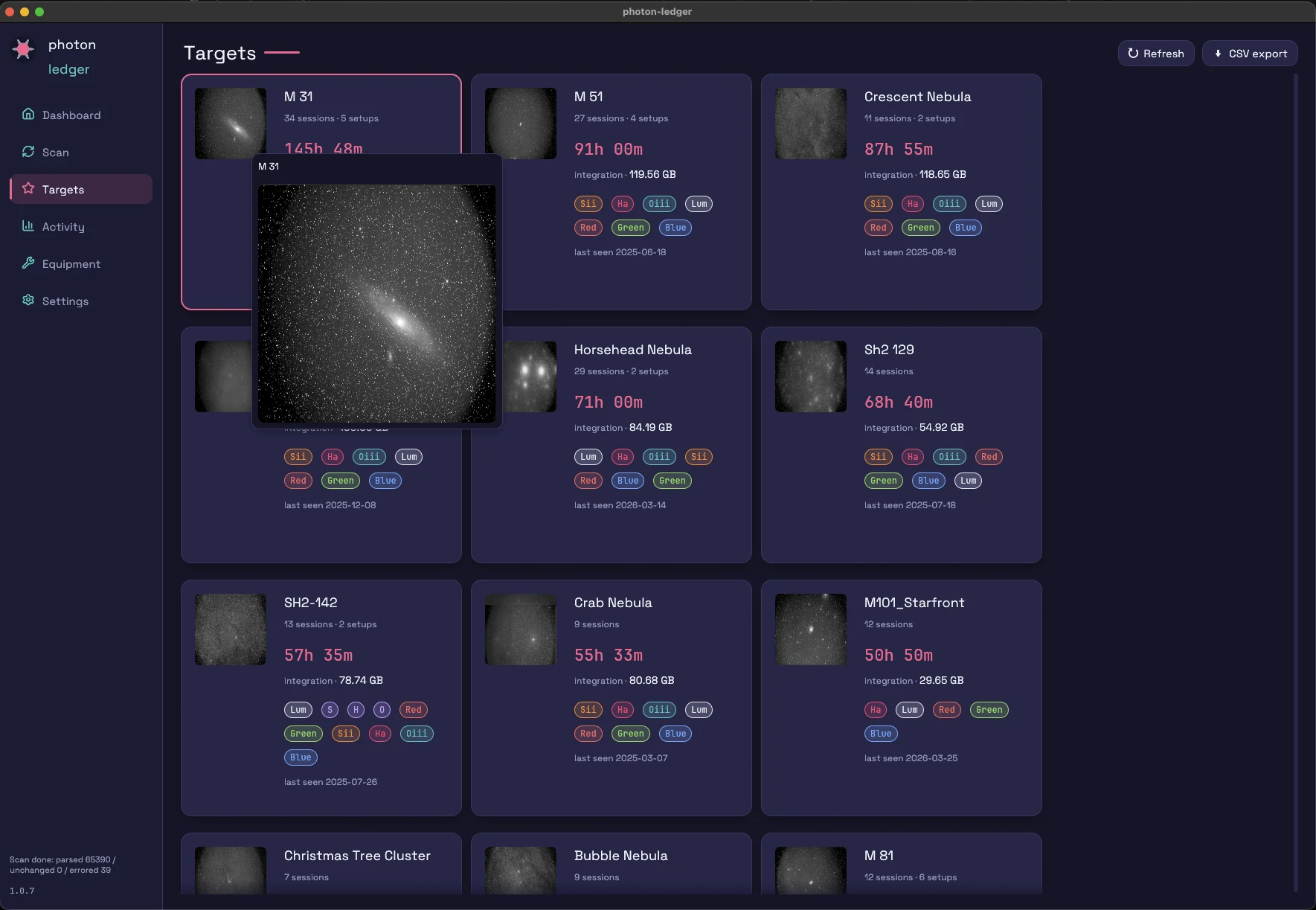Screen dimensions: 1316x910
Task: Select the "119.56 GB" size on M 51
Action: tap(652, 174)
